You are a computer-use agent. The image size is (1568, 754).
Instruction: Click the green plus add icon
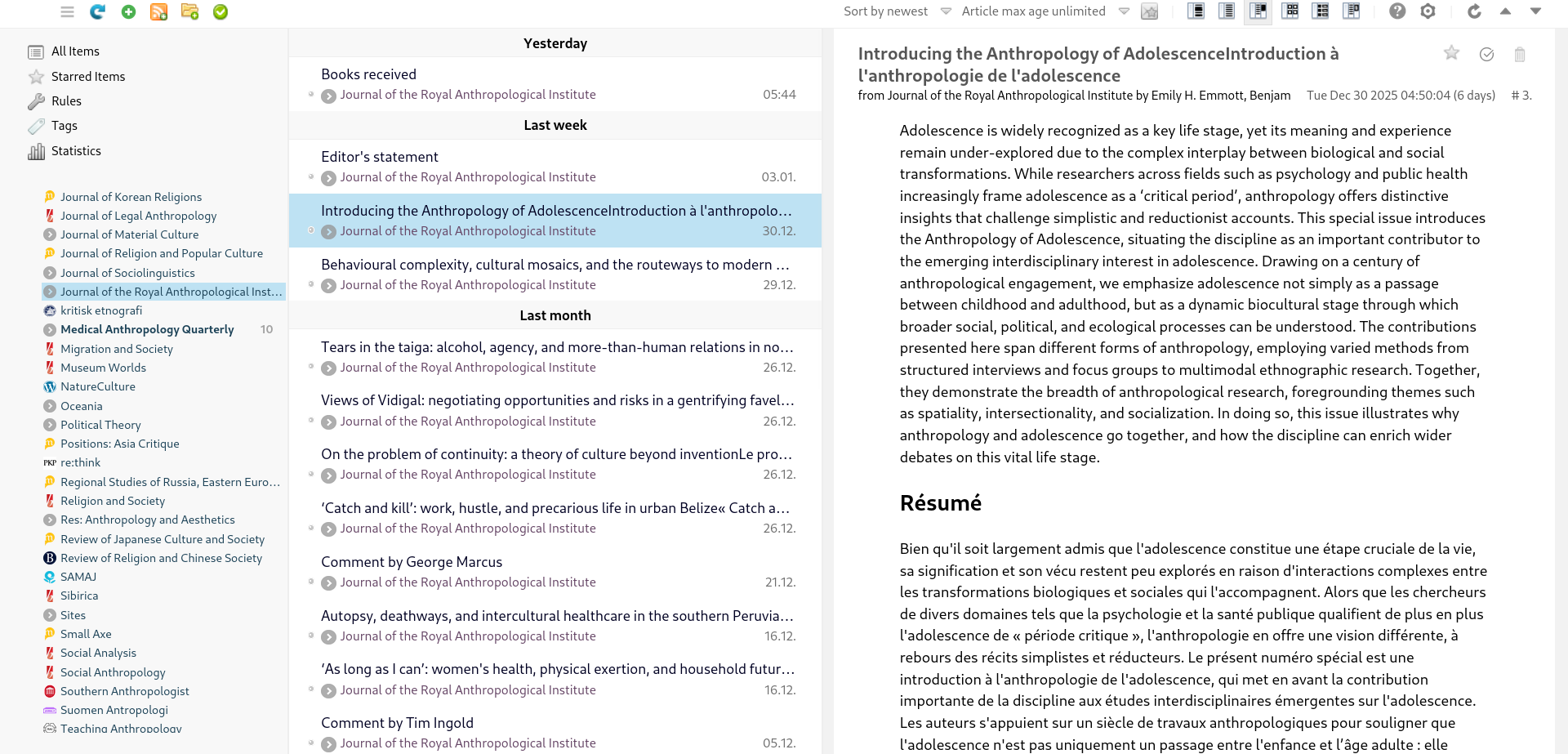click(x=128, y=11)
